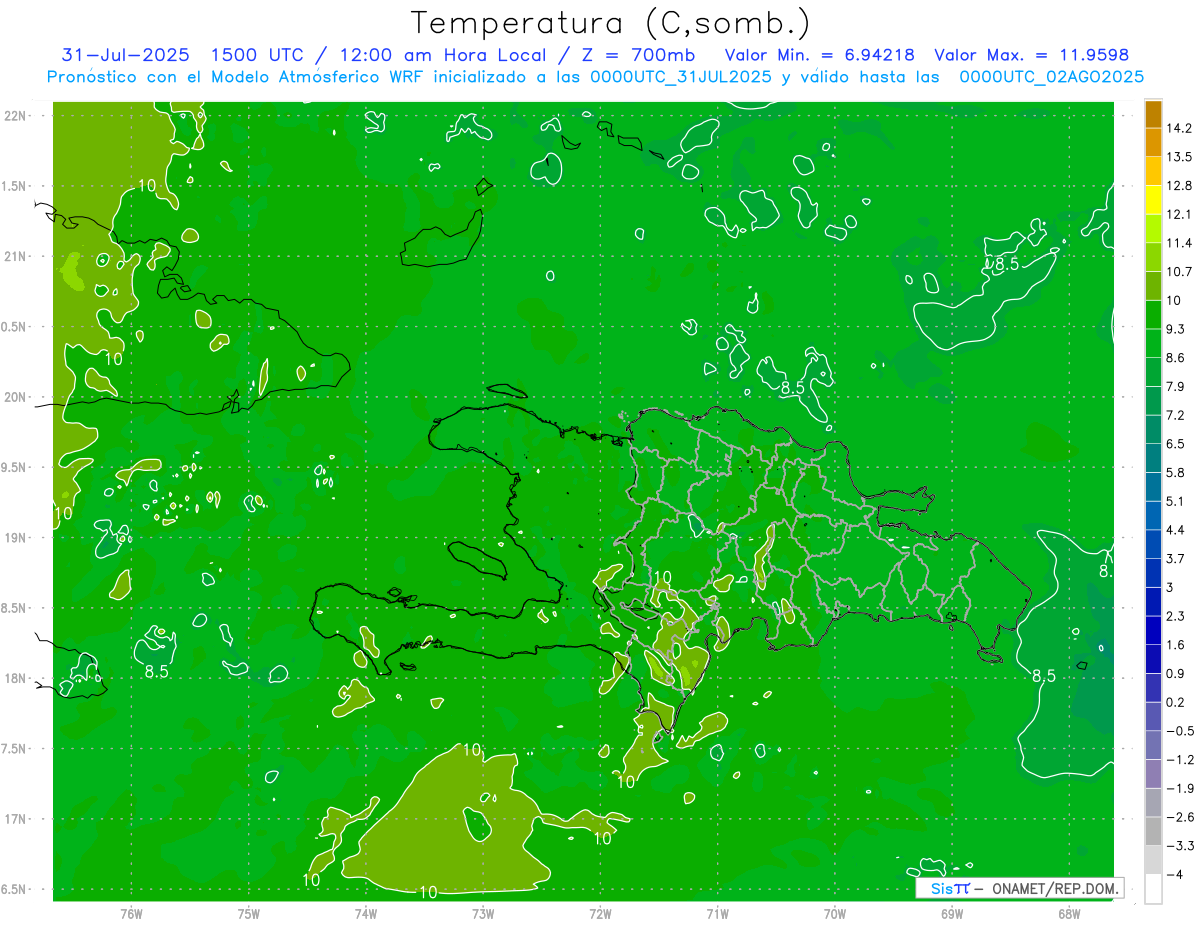
Task: Click the '11.4' colorbar value
Action: 1180,243
